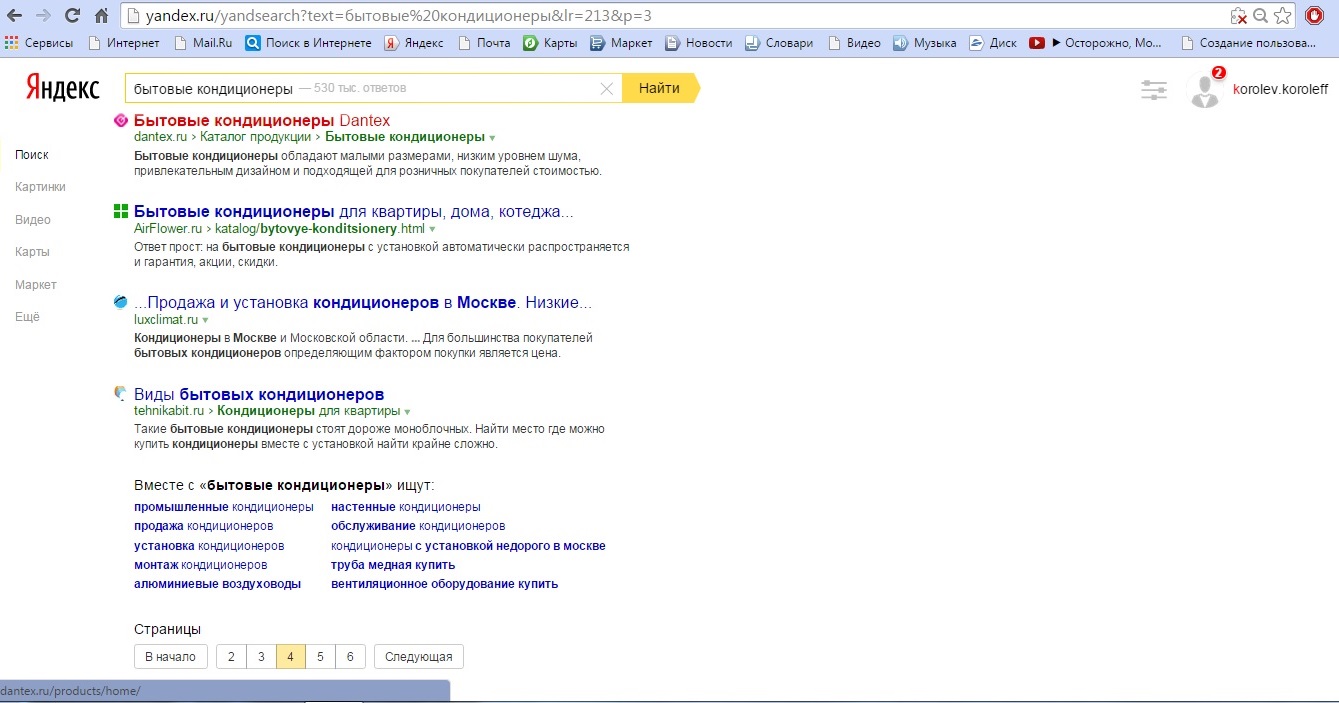Open the Интернет bookmark
Viewport: 1339px width, 703px height.
pos(124,43)
